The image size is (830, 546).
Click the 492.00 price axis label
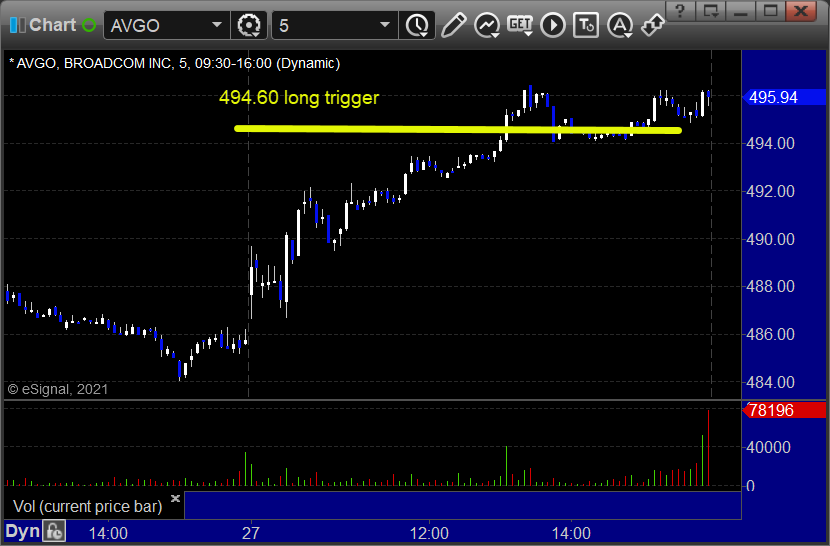point(770,191)
